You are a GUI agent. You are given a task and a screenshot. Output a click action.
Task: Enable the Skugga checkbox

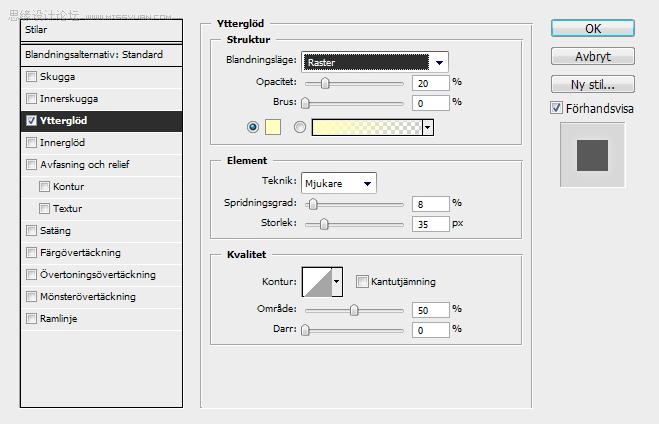click(x=32, y=77)
